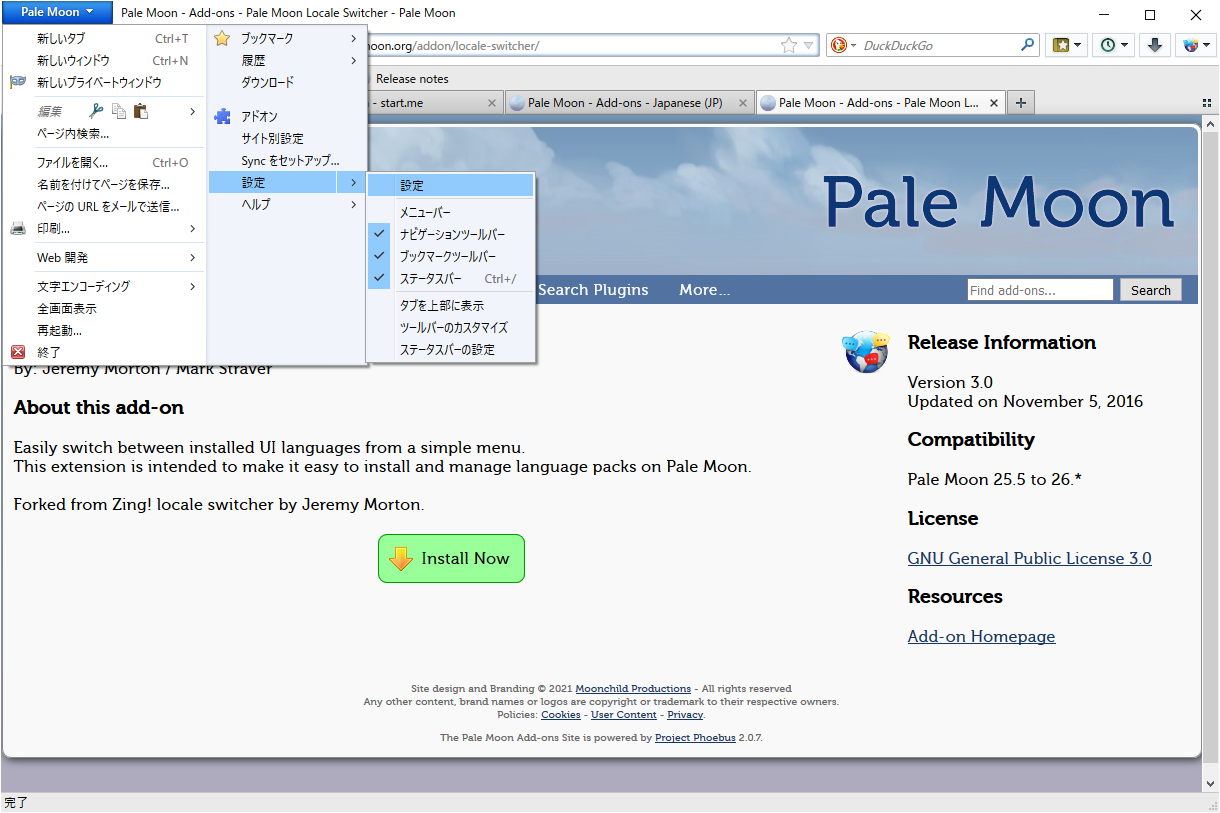
Task: Open the Add-on Homepage link
Action: pyautogui.click(x=981, y=637)
